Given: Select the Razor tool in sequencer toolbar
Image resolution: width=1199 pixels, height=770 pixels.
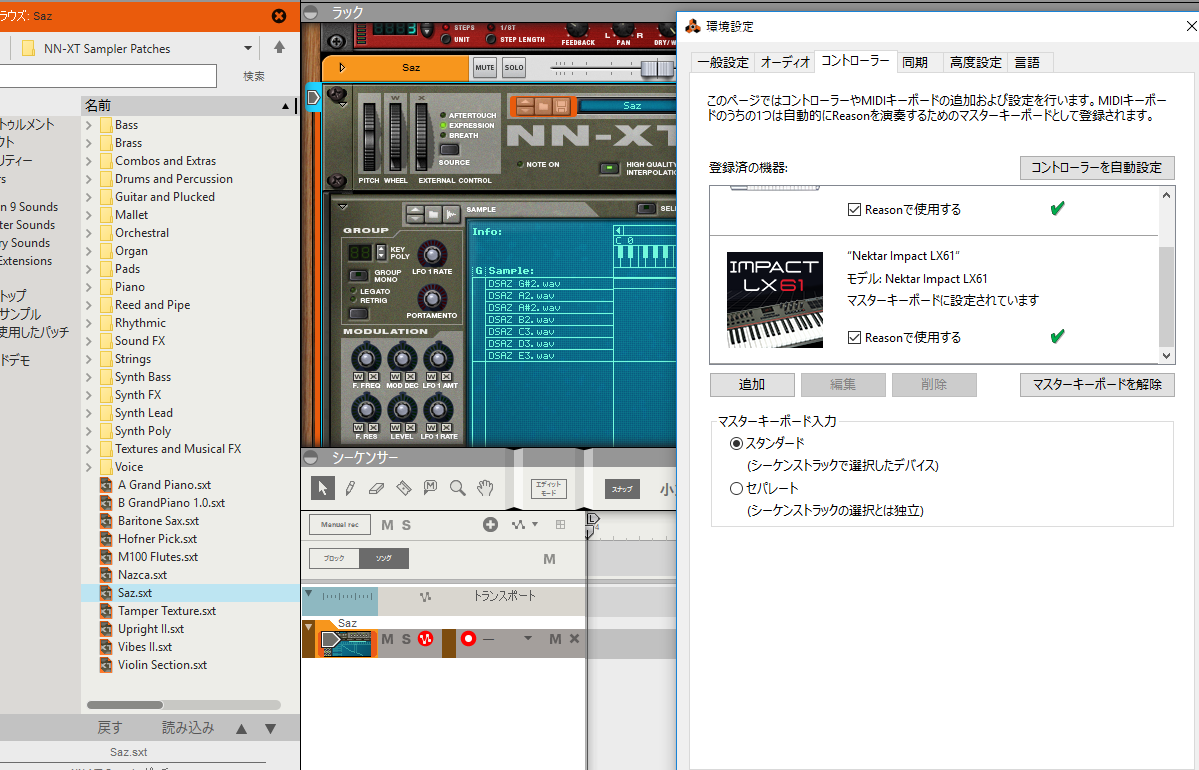Looking at the screenshot, I should (x=404, y=488).
